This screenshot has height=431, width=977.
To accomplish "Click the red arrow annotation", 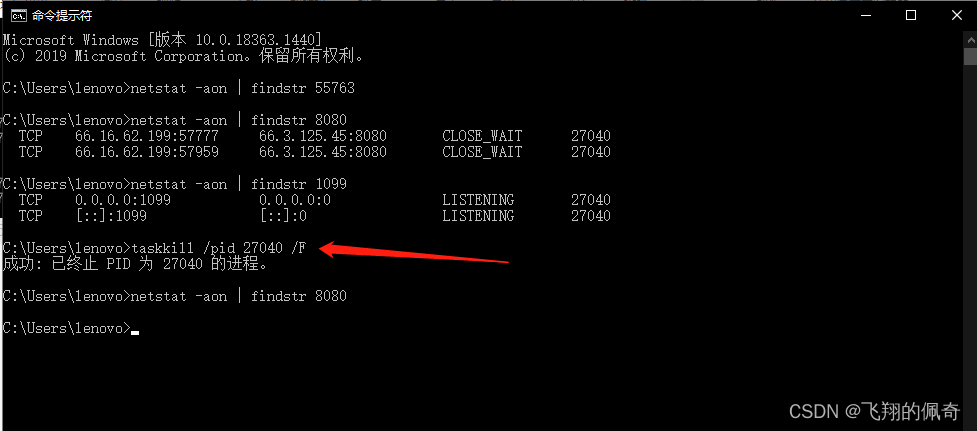I will tap(414, 254).
